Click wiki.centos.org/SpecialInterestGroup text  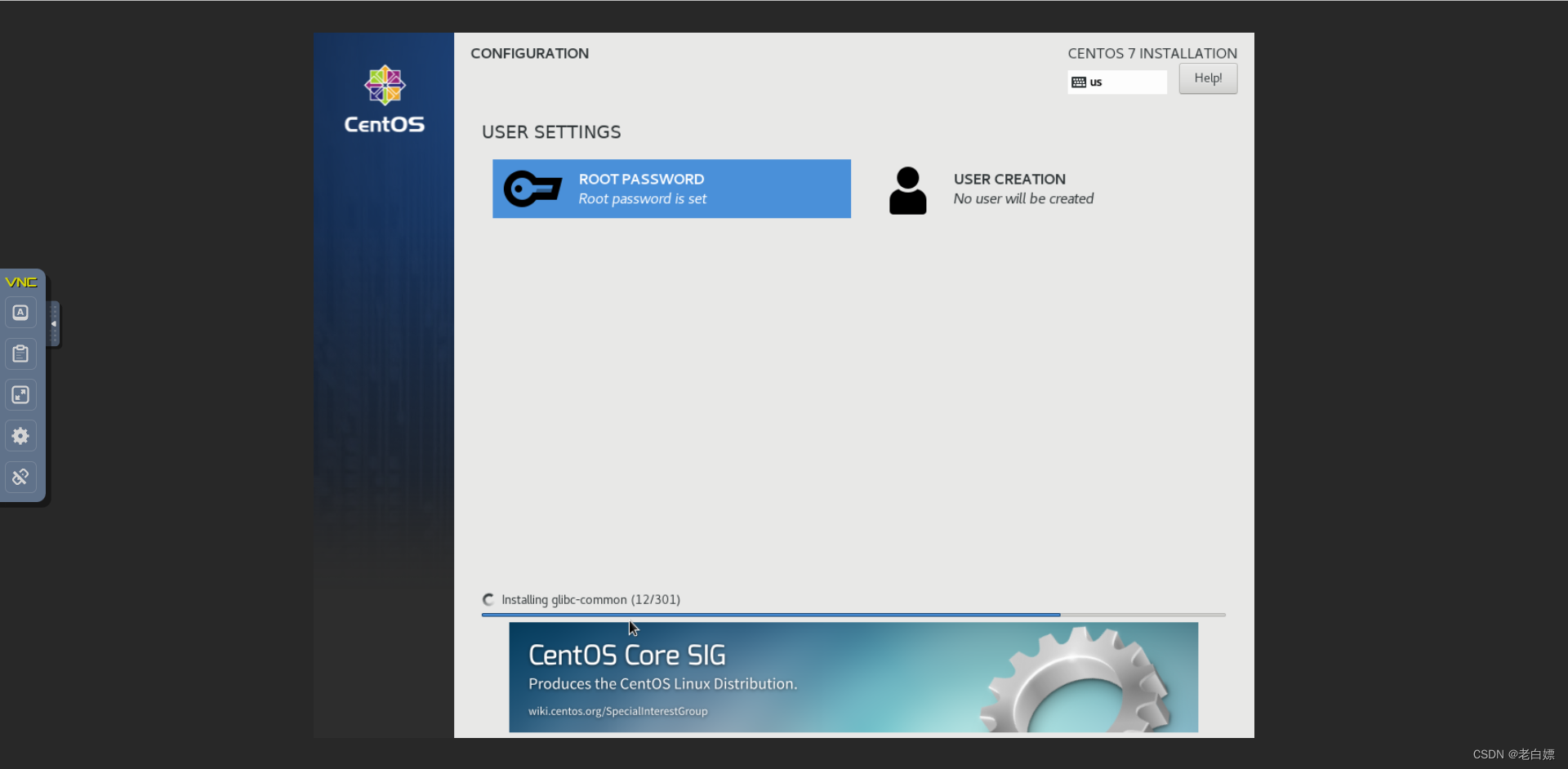pyautogui.click(x=617, y=711)
